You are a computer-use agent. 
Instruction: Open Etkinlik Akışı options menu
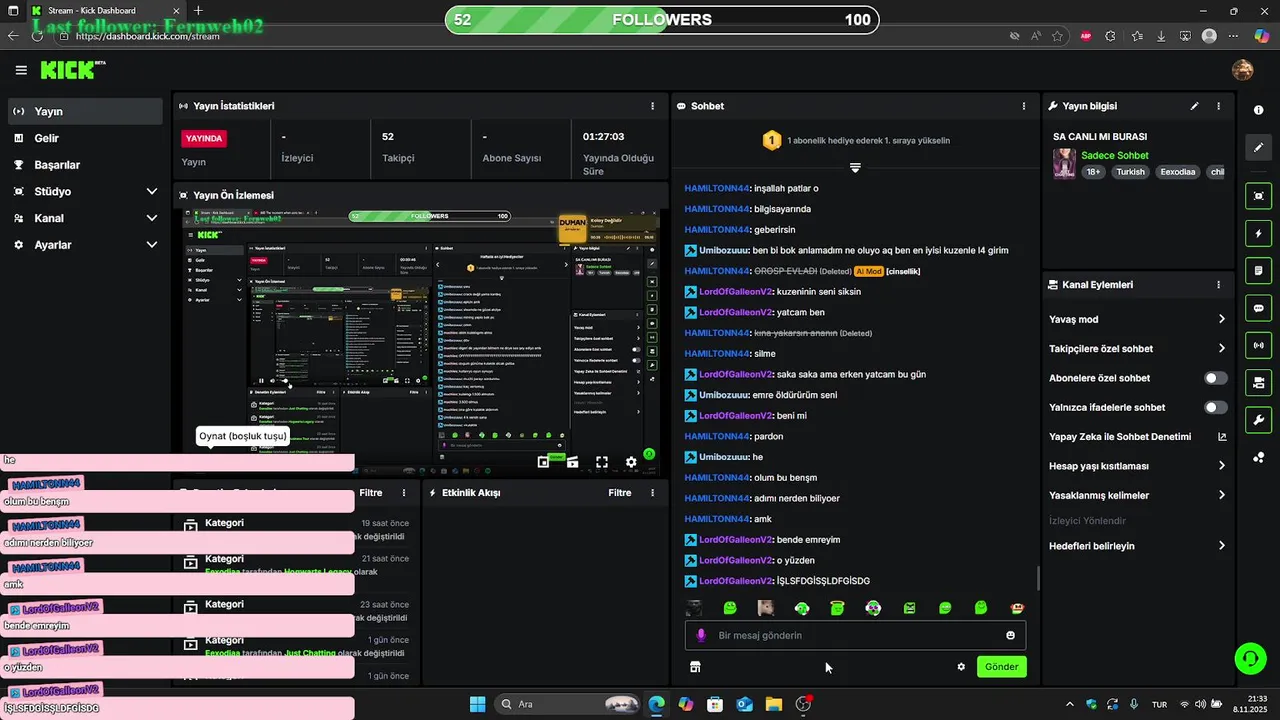point(653,493)
